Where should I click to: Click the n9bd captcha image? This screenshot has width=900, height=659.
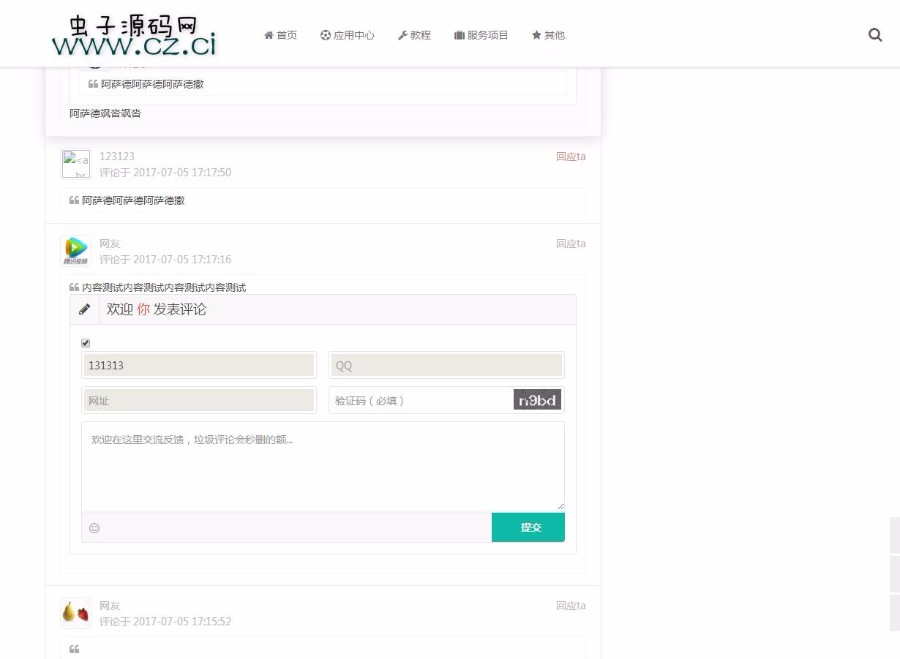click(x=536, y=399)
